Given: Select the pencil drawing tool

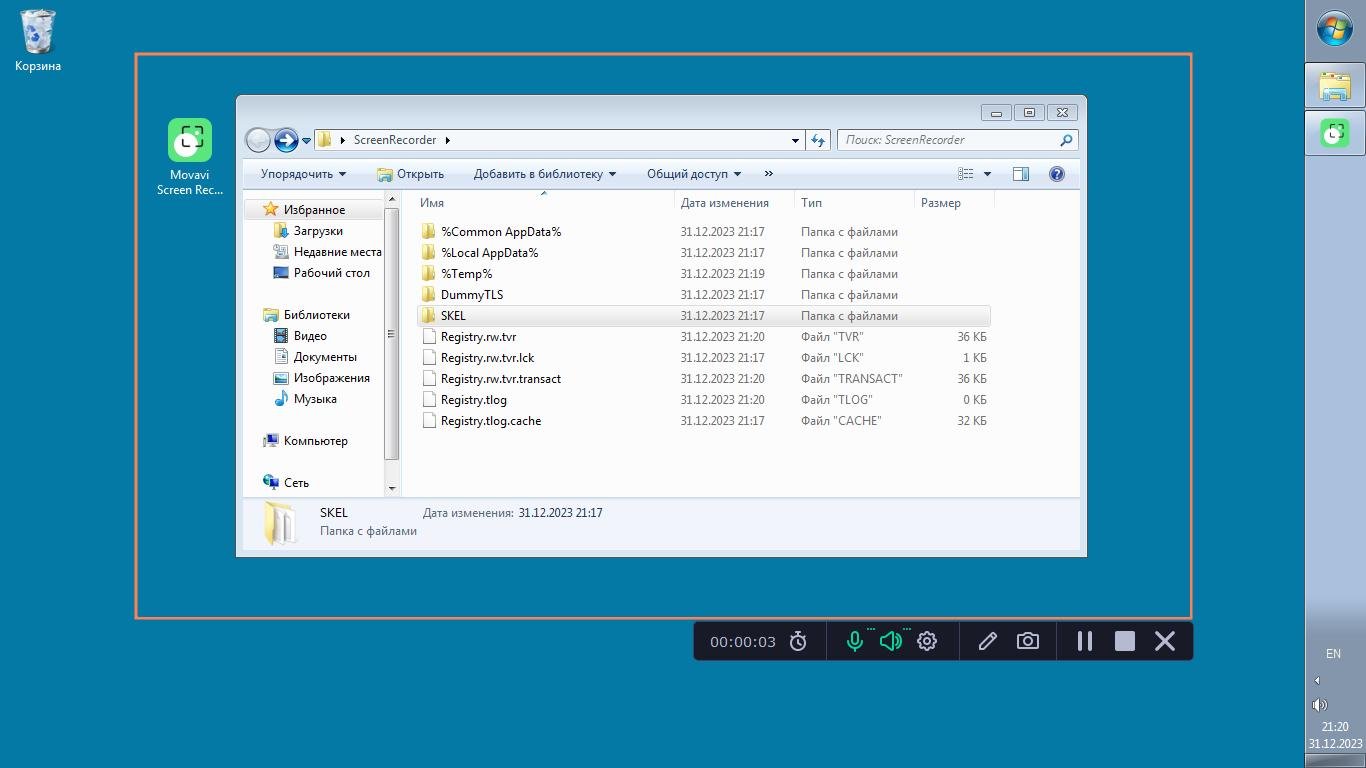Looking at the screenshot, I should pyautogui.click(x=987, y=642).
